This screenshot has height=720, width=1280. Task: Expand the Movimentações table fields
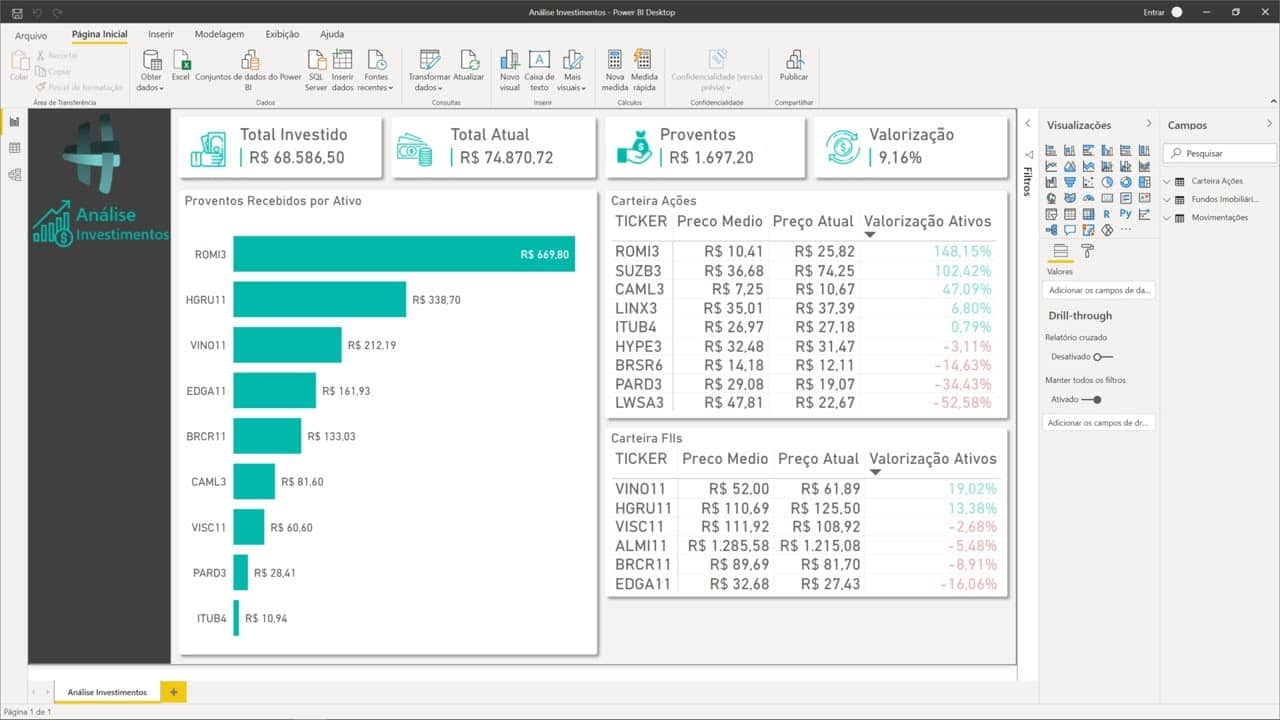coord(1168,217)
